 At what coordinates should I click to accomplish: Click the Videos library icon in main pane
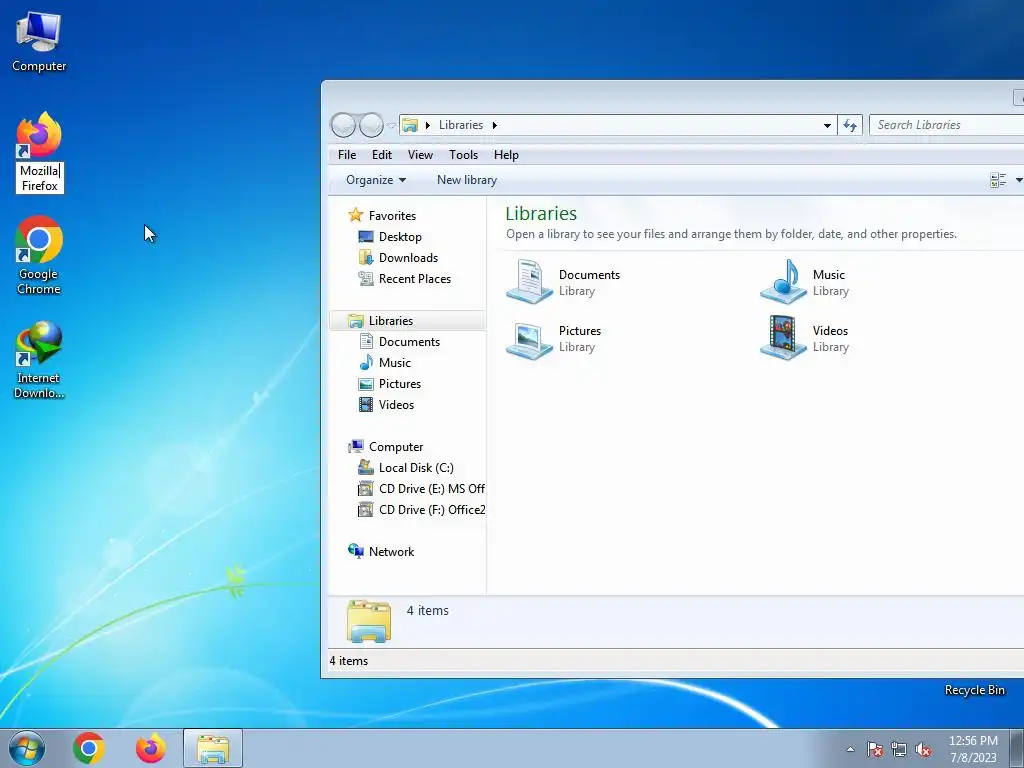tap(783, 338)
